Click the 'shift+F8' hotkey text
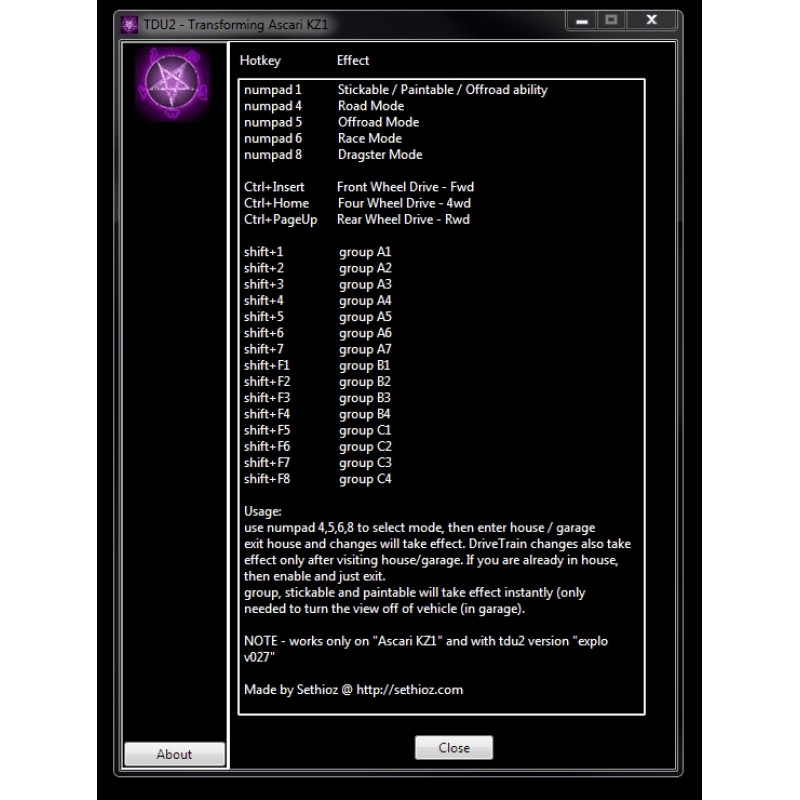Viewport: 800px width, 800px height. click(x=266, y=479)
